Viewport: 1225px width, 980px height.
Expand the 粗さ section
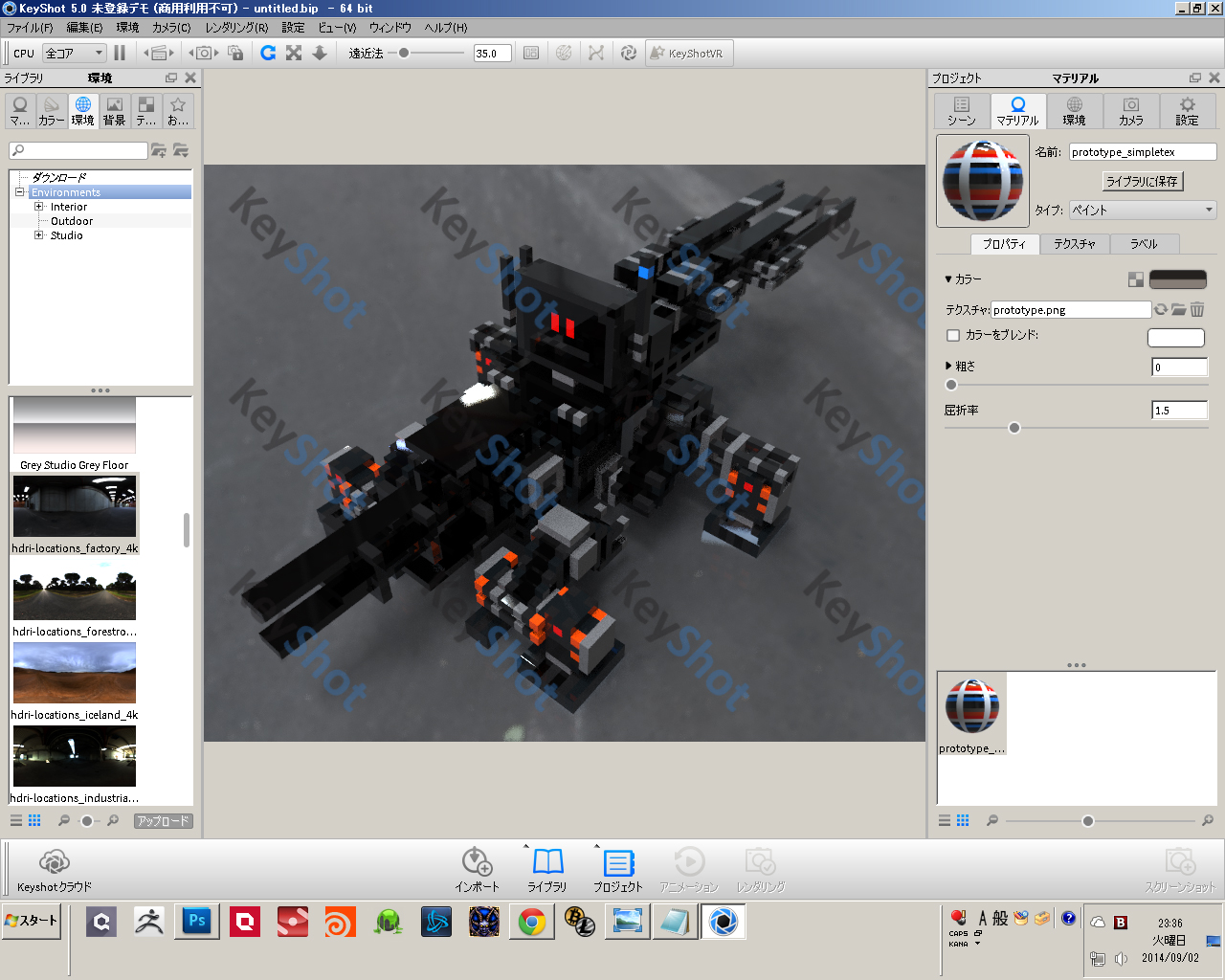(948, 366)
